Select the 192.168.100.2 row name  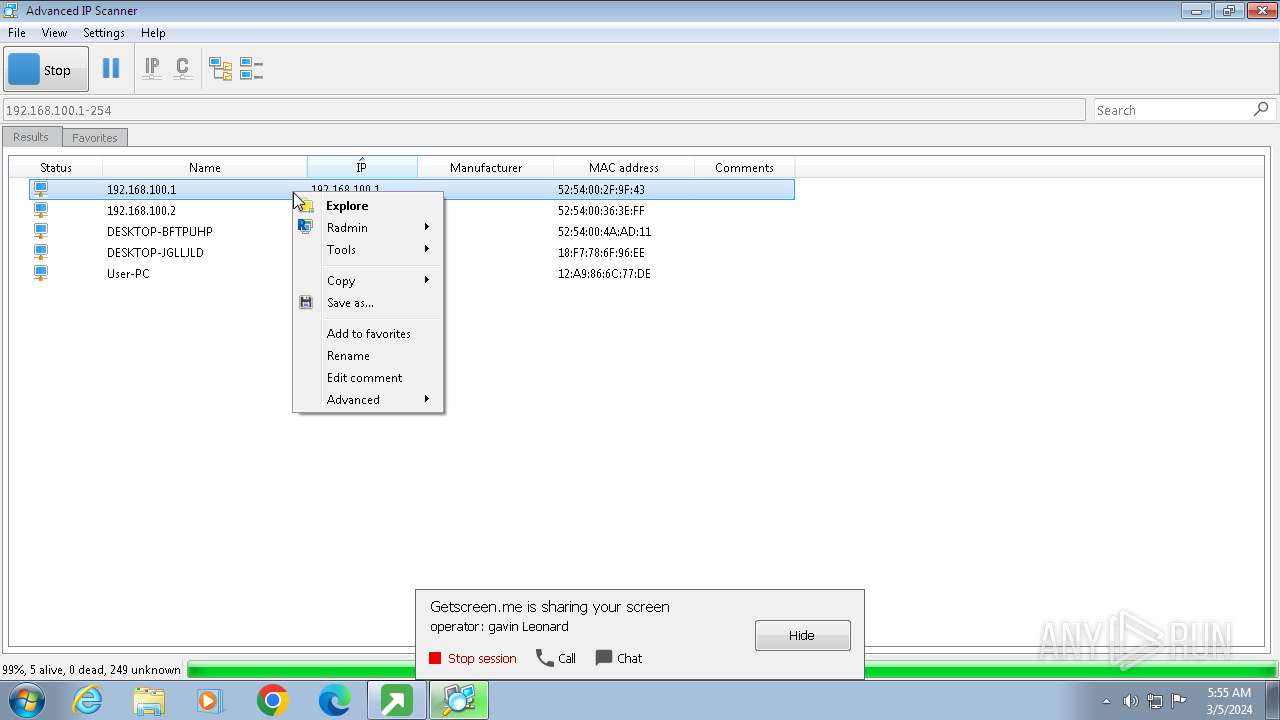141,211
